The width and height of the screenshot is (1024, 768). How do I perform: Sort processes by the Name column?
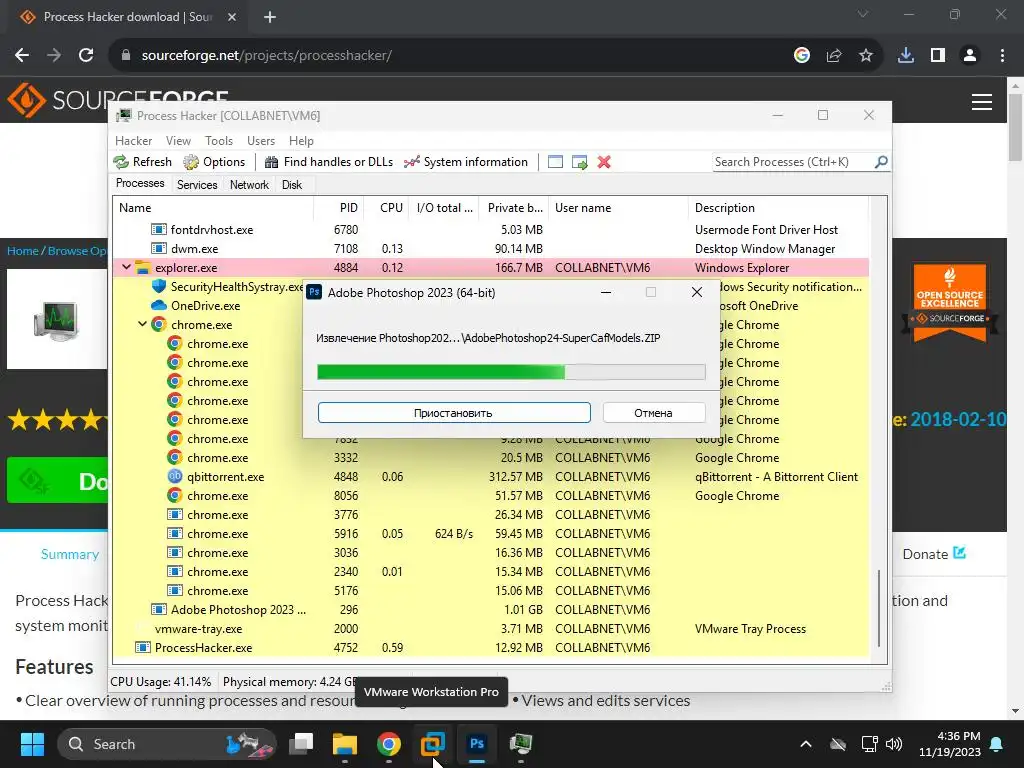click(213, 208)
